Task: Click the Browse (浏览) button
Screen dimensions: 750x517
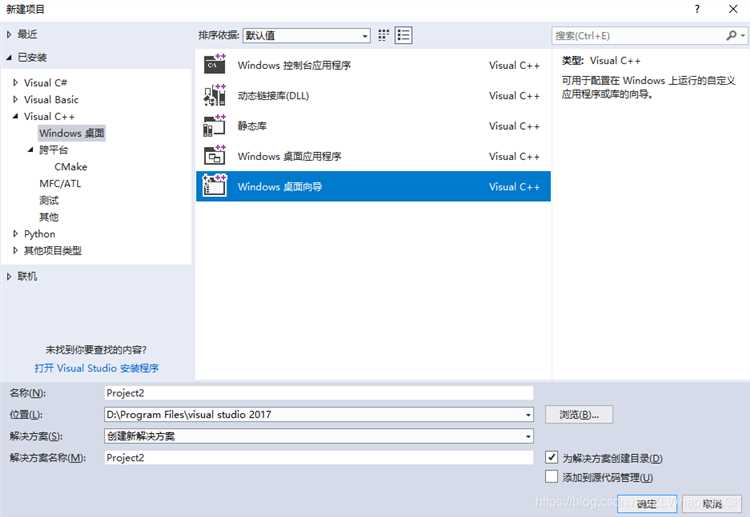Action: coord(579,415)
